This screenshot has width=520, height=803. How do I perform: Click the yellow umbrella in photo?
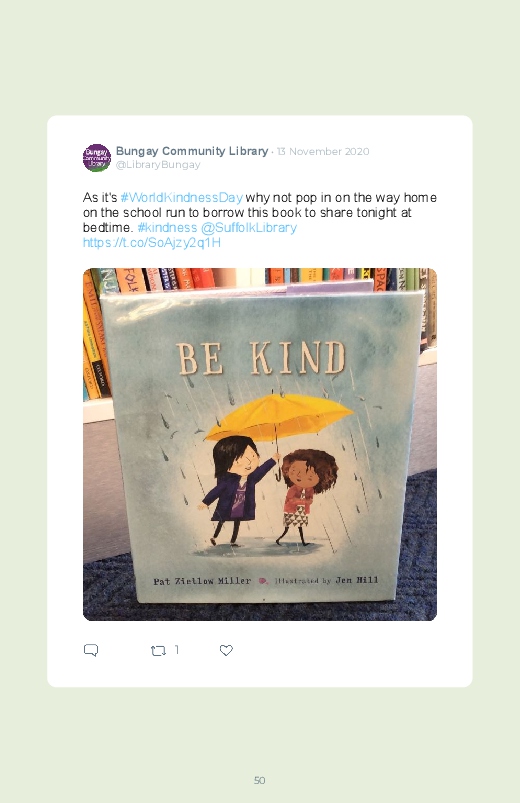(278, 417)
